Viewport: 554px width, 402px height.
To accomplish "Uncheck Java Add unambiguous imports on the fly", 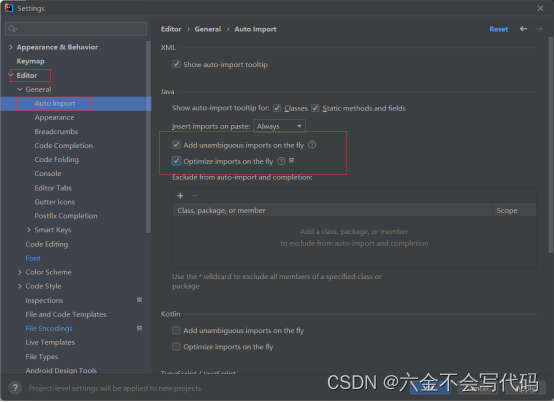I will click(176, 145).
